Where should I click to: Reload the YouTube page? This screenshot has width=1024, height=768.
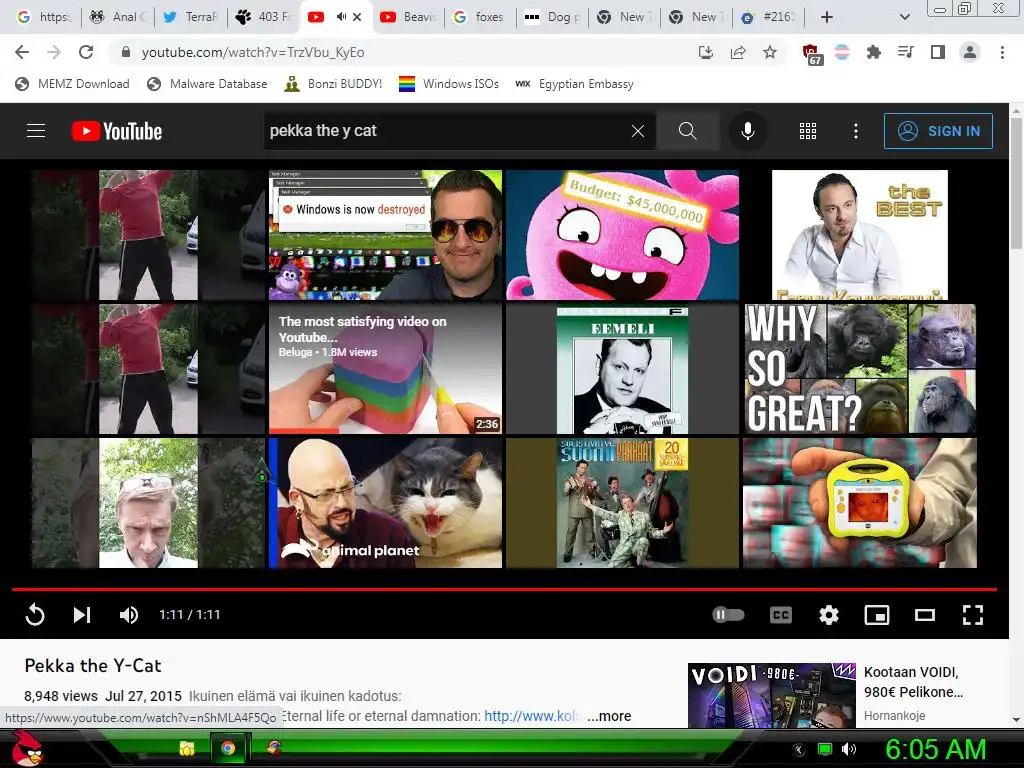(86, 52)
